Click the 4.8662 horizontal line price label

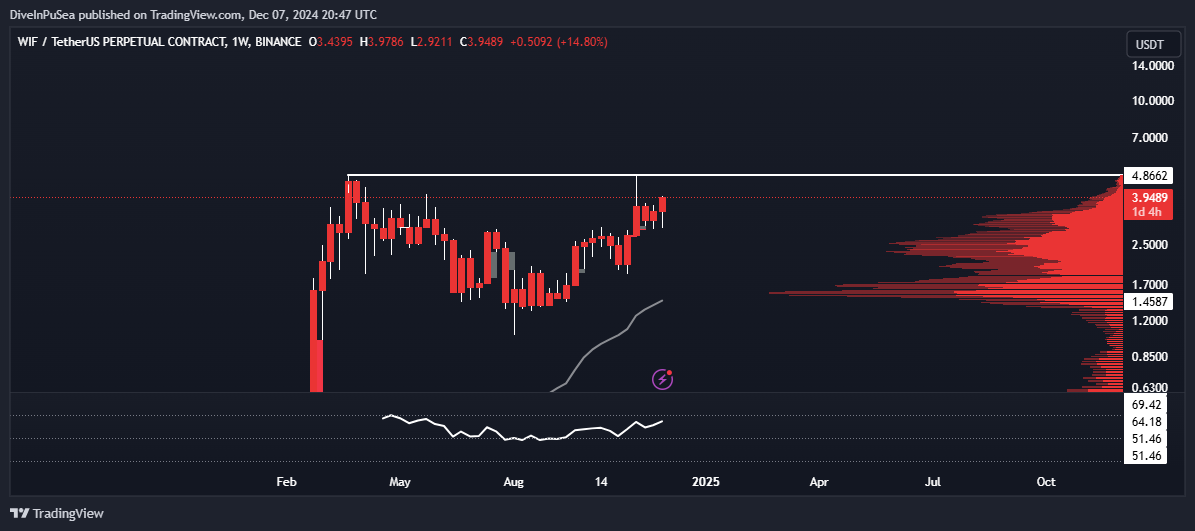click(x=1147, y=176)
